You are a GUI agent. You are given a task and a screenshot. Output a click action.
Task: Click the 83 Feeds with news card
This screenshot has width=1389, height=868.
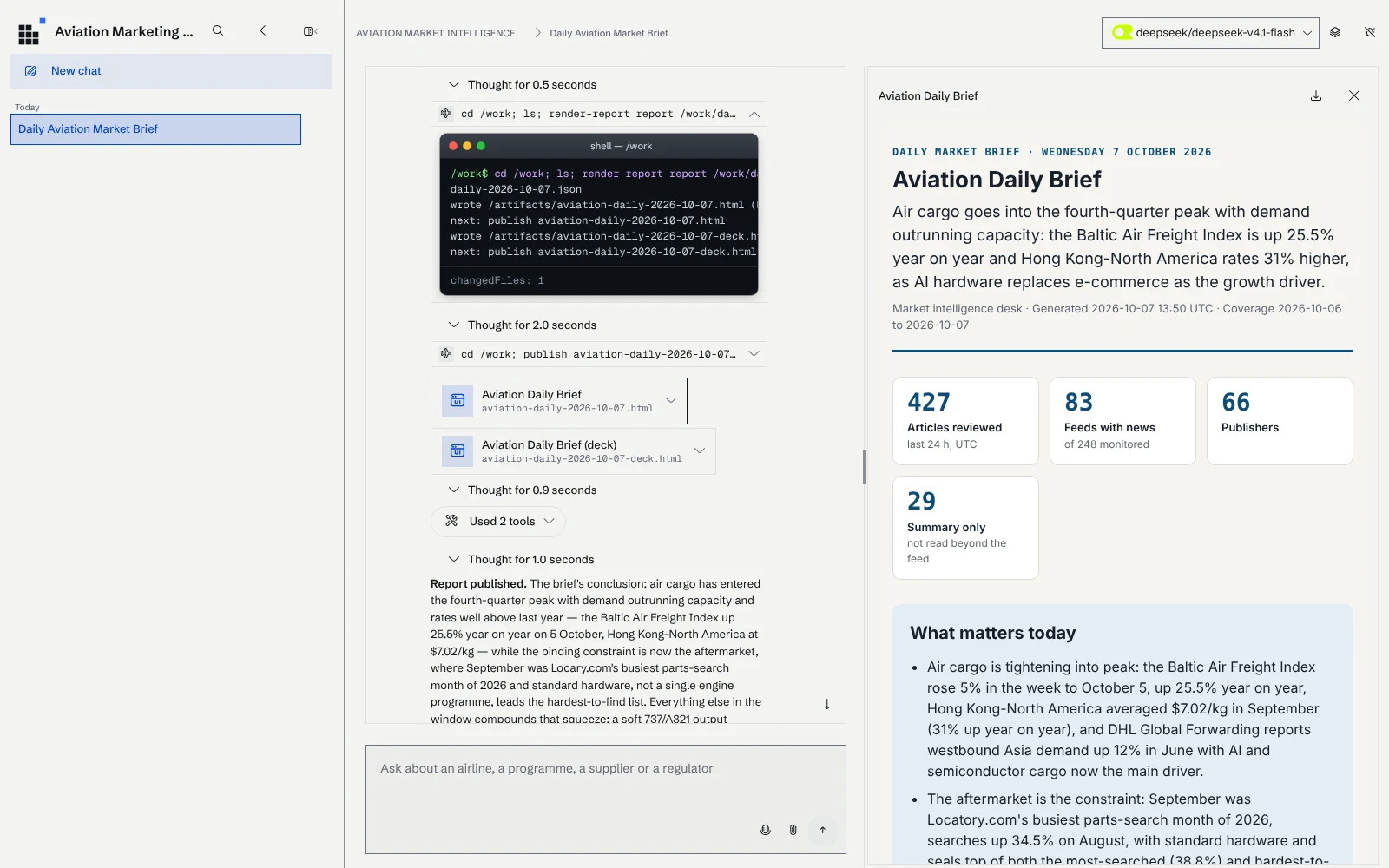(x=1122, y=421)
